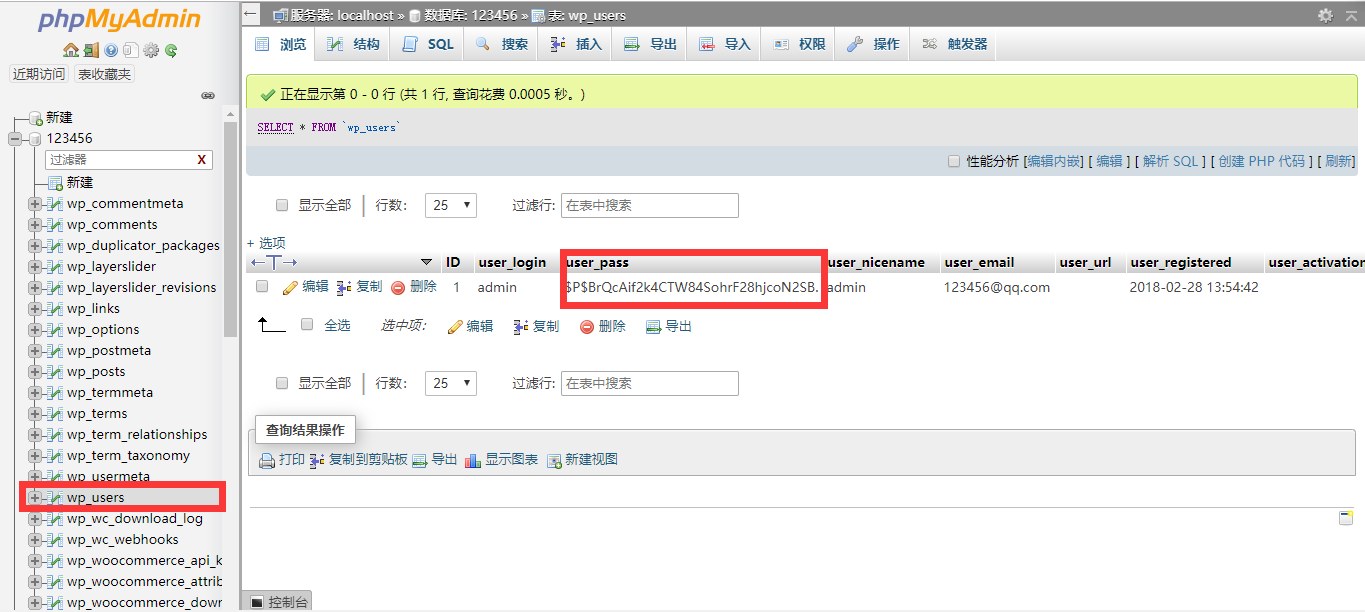Expand the wp_terms tree node
The height and width of the screenshot is (612, 1365).
(35, 414)
